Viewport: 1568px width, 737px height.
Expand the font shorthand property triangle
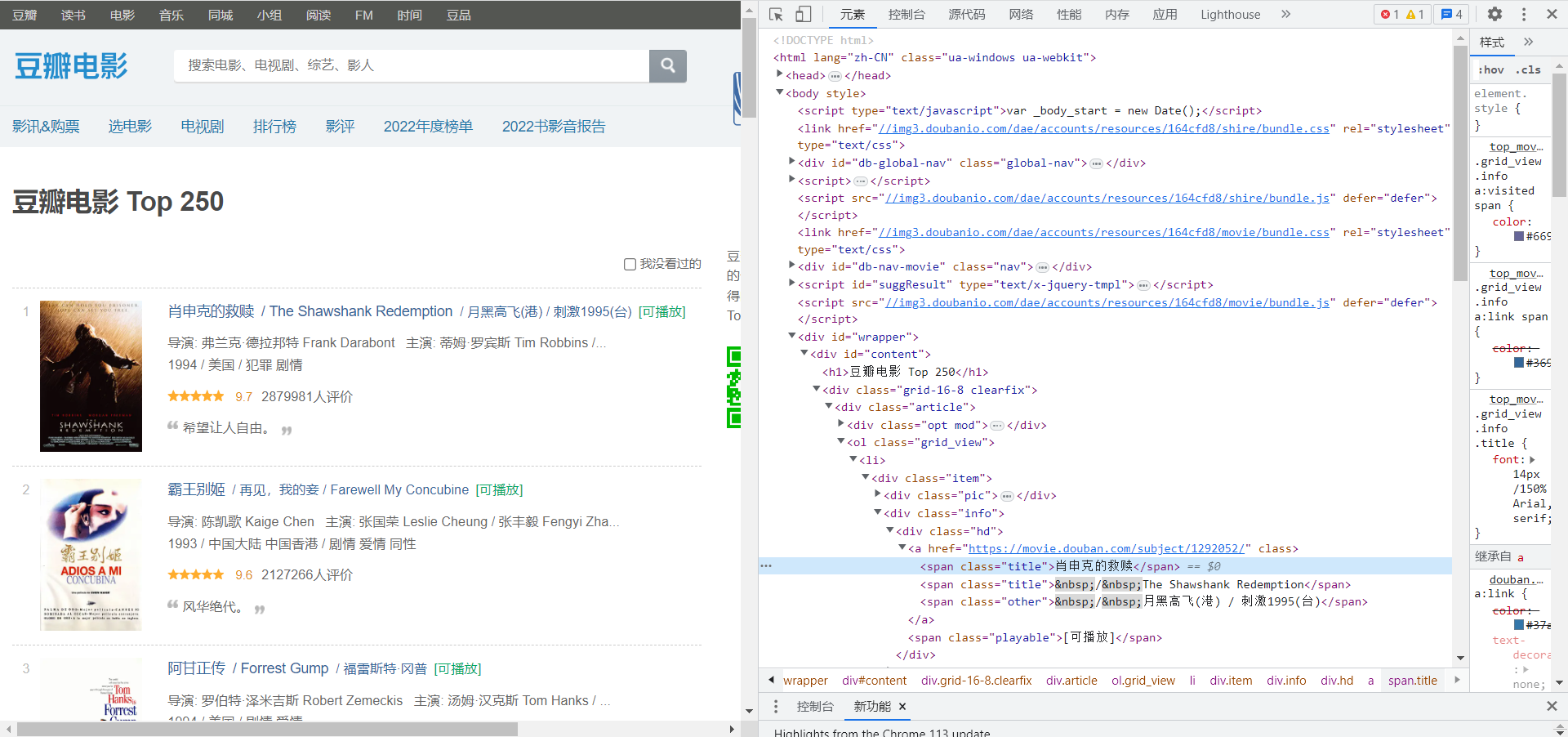coord(1532,460)
